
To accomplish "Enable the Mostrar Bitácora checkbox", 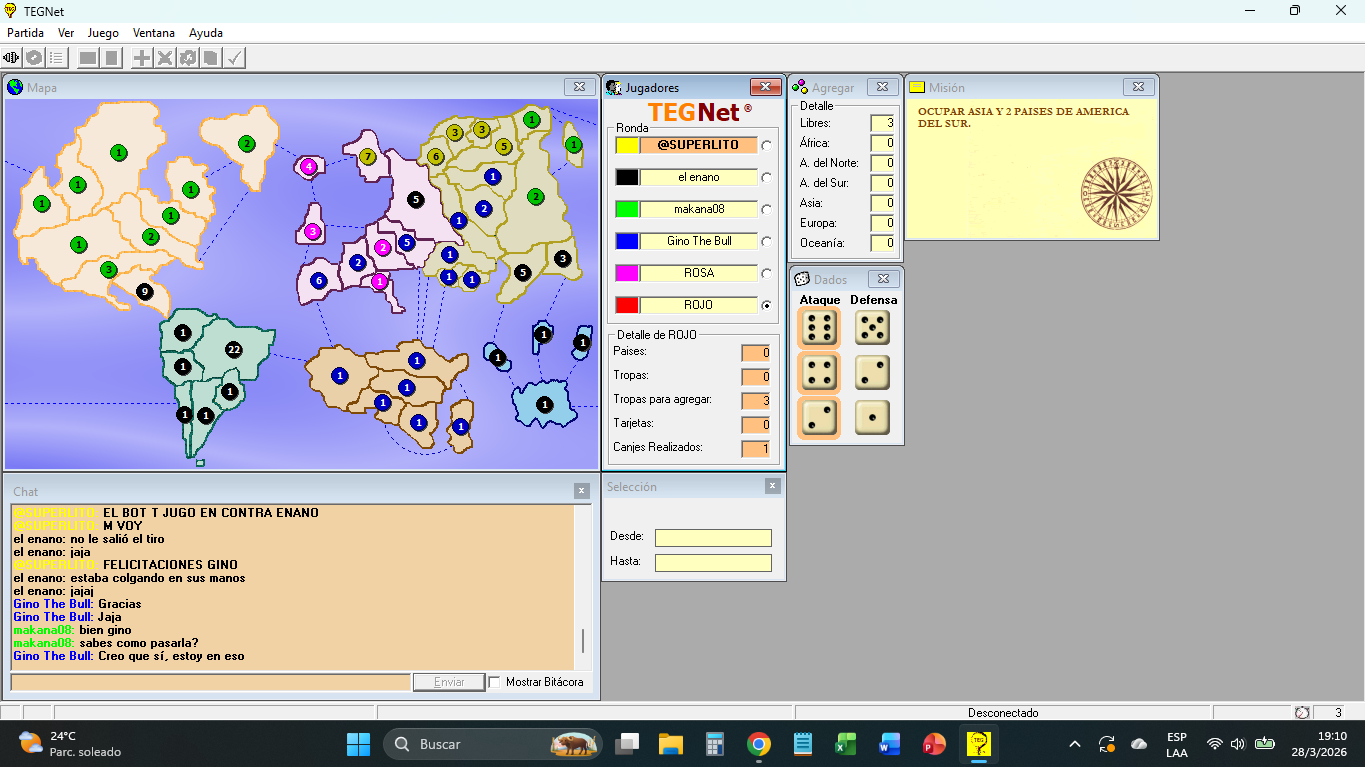I will (x=494, y=682).
